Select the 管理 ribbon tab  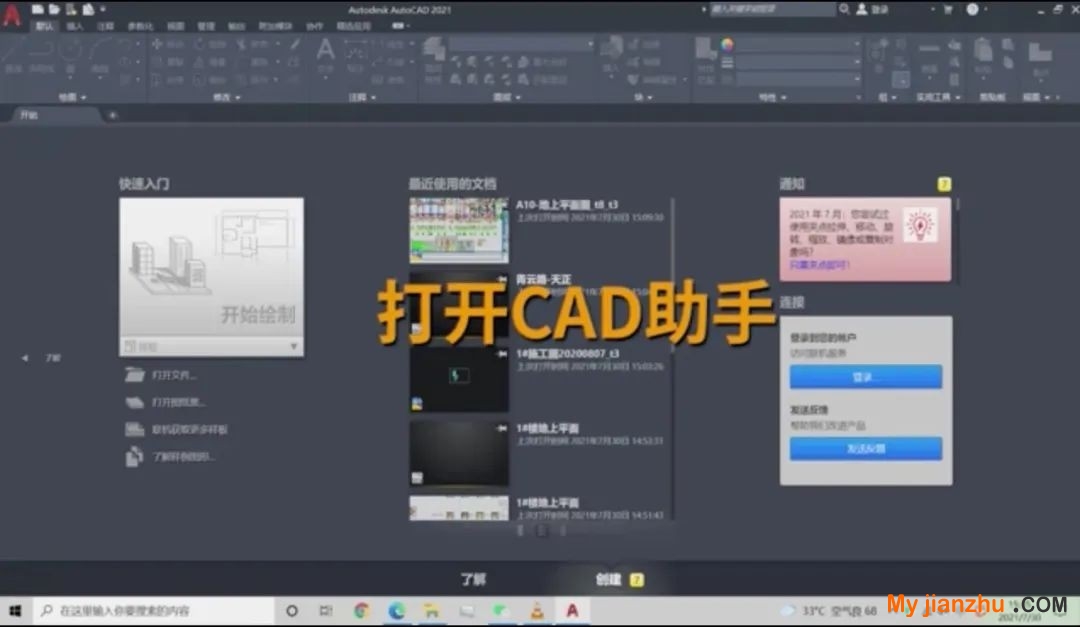(206, 26)
